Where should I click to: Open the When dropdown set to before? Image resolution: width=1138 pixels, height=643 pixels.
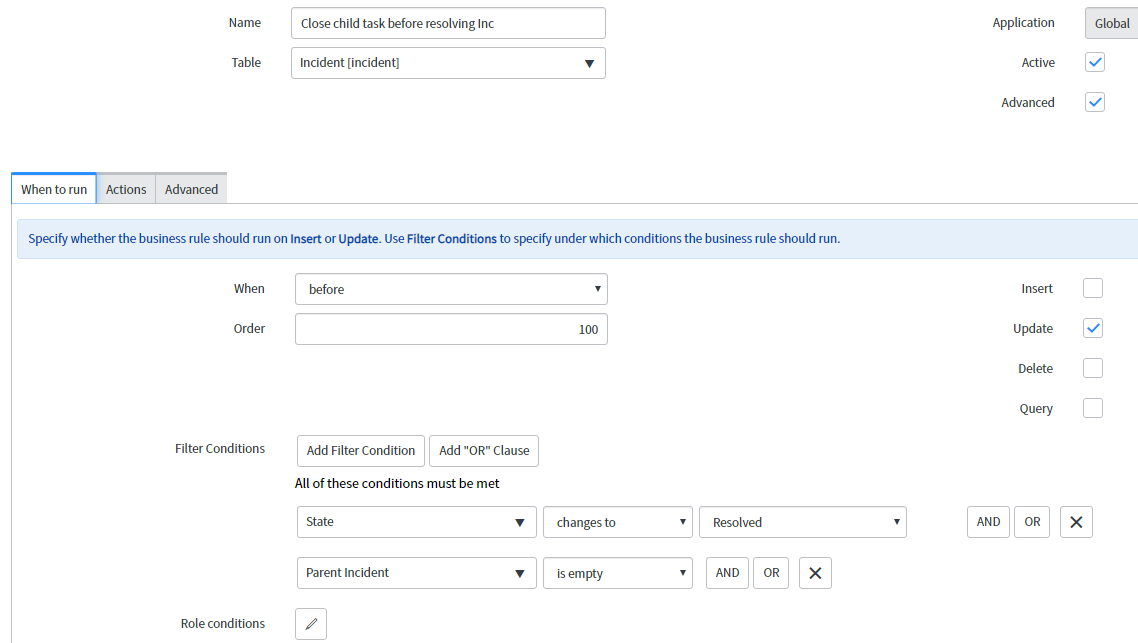(450, 288)
